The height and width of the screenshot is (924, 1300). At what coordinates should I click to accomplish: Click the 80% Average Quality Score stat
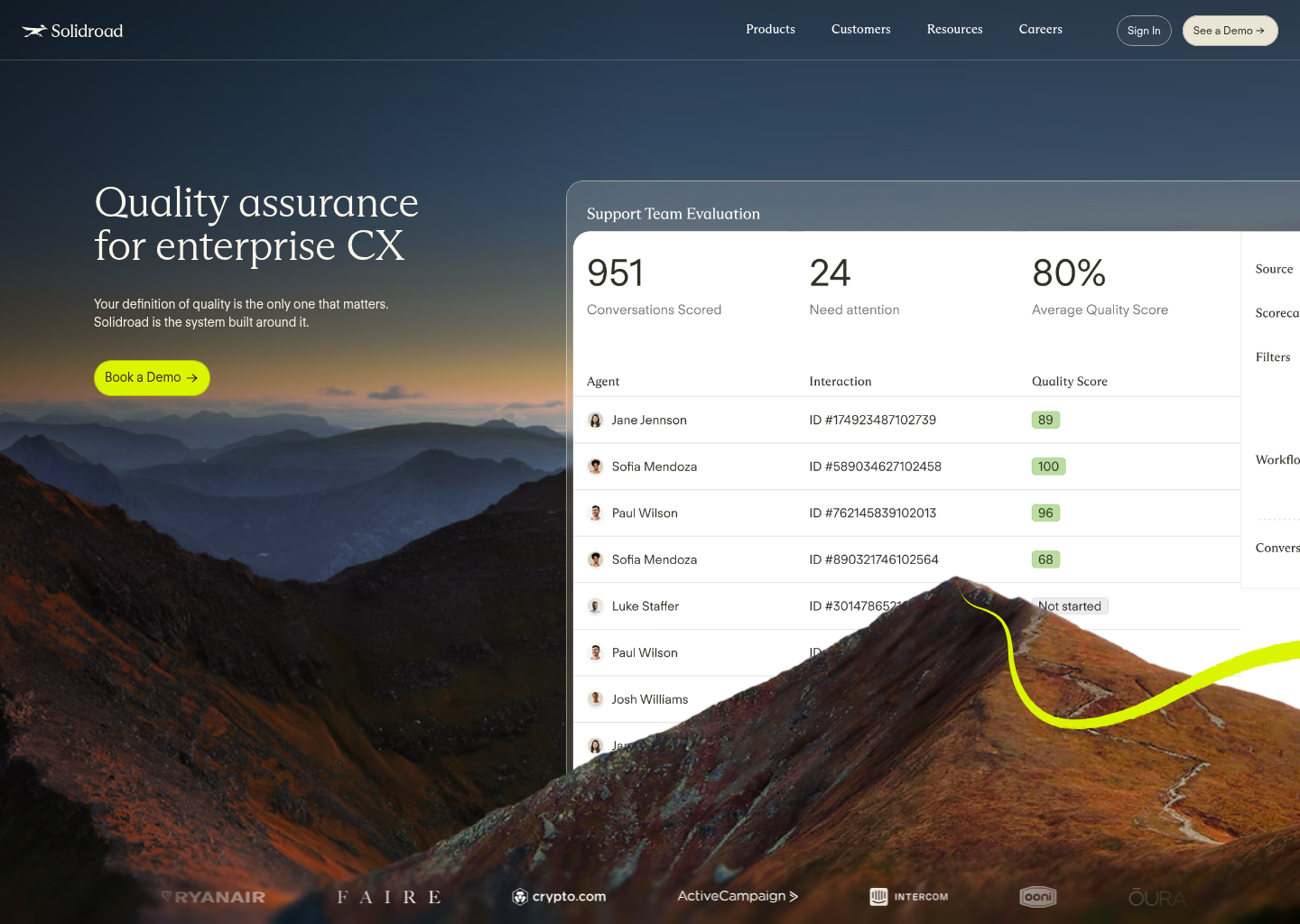tap(1100, 286)
